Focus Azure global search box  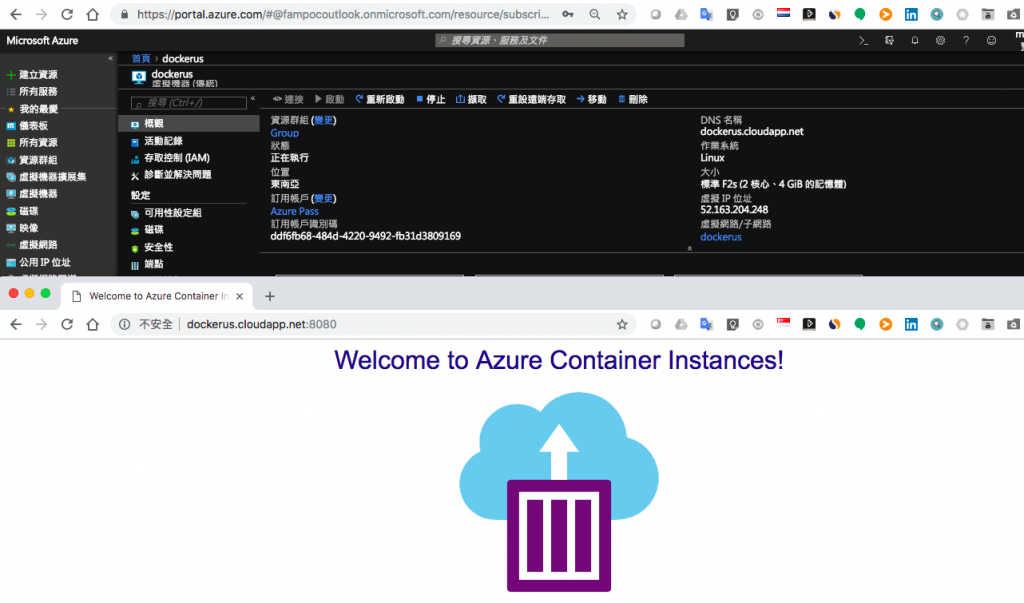560,41
